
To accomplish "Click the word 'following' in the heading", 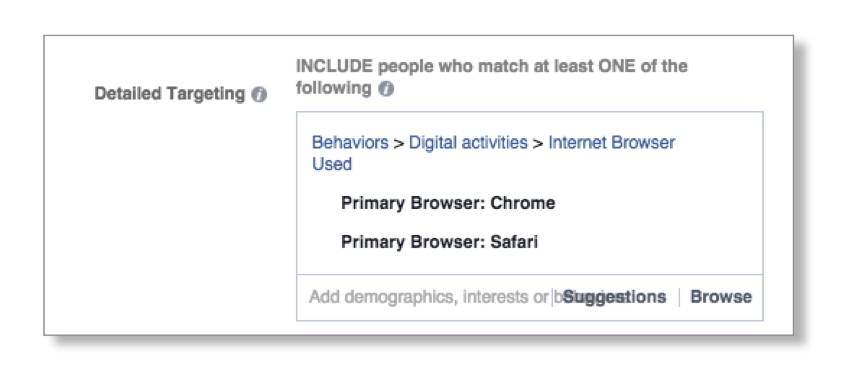I will [334, 88].
